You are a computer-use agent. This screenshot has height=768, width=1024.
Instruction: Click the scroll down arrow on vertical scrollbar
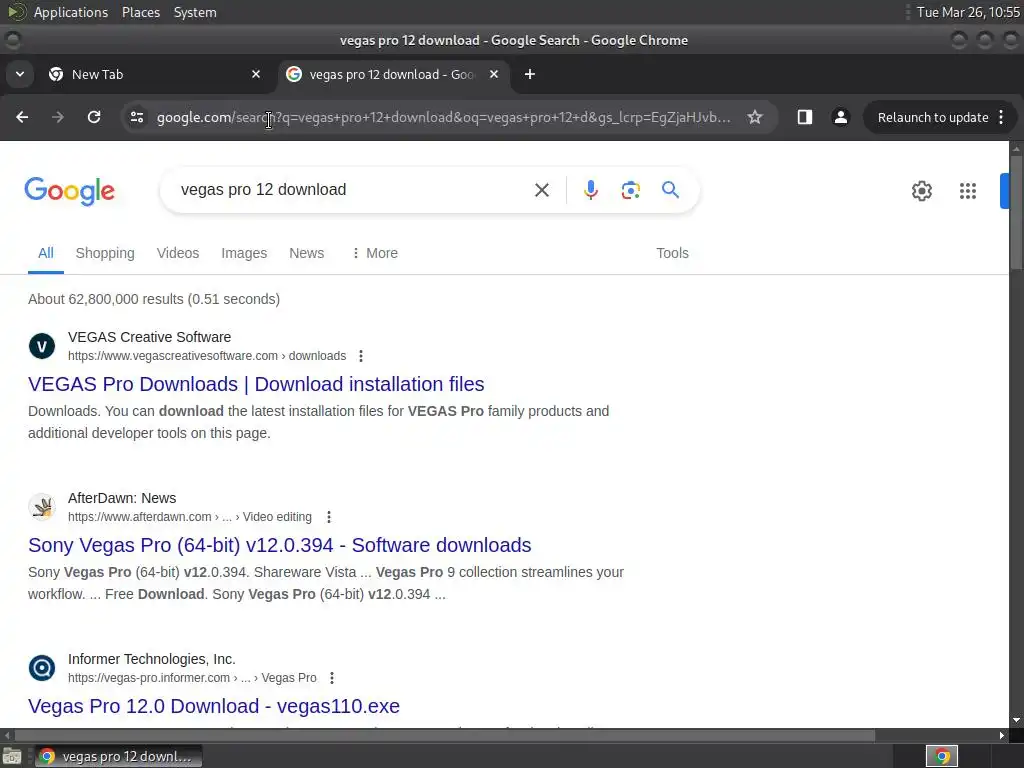tap(1016, 720)
